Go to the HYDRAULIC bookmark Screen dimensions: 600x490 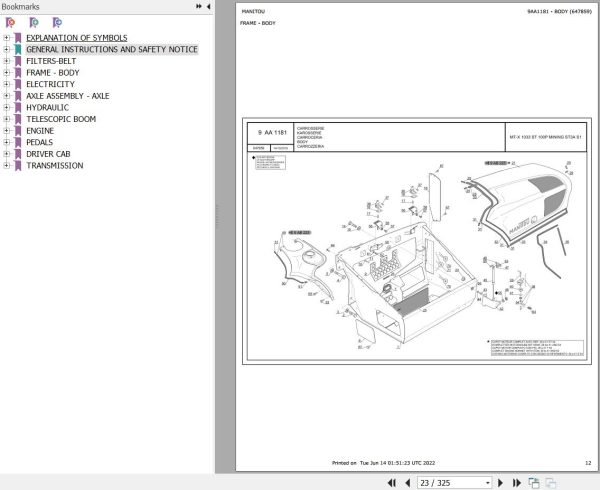pos(47,107)
